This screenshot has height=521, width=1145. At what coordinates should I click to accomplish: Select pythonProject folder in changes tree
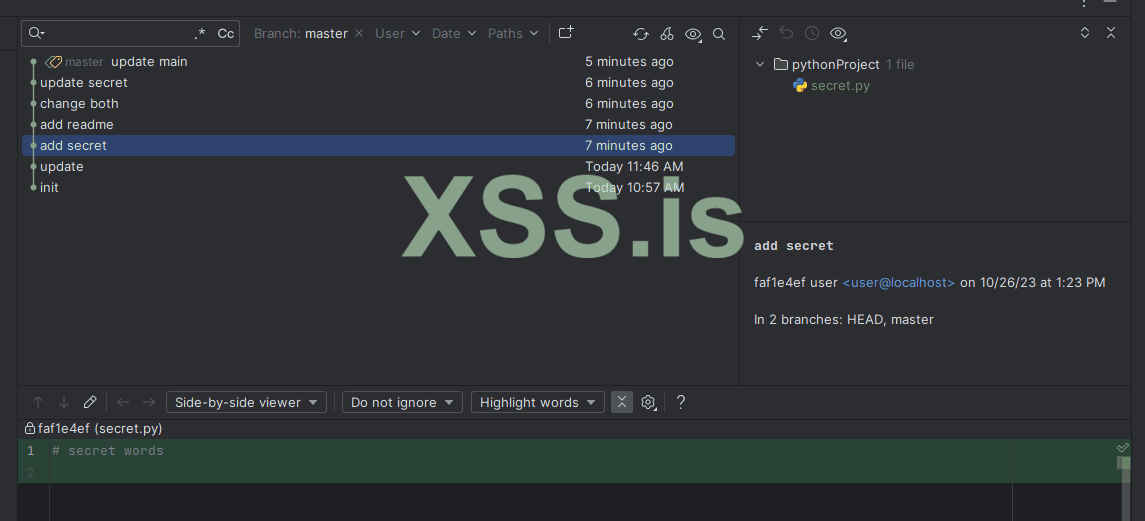[835, 64]
